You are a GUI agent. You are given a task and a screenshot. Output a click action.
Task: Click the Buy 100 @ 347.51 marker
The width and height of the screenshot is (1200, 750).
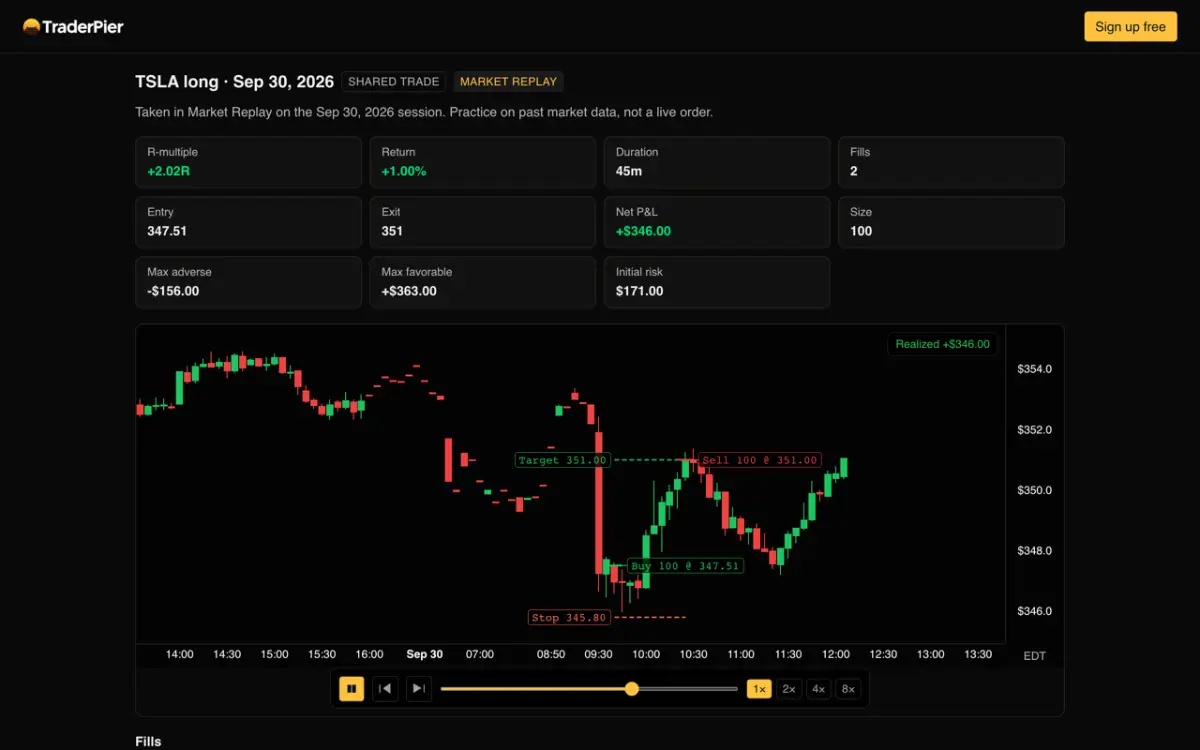(x=685, y=565)
